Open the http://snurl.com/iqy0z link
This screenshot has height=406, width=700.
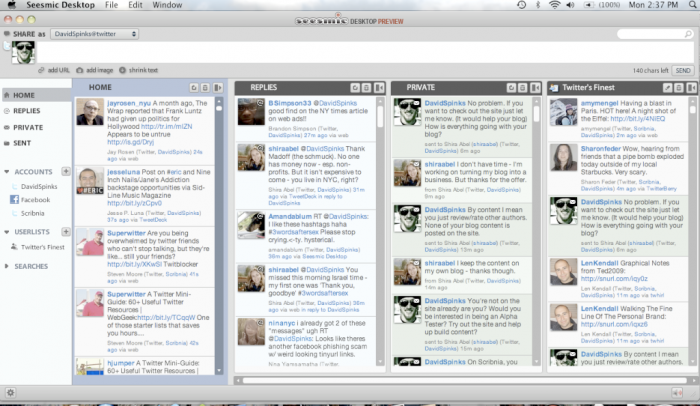(x=614, y=278)
